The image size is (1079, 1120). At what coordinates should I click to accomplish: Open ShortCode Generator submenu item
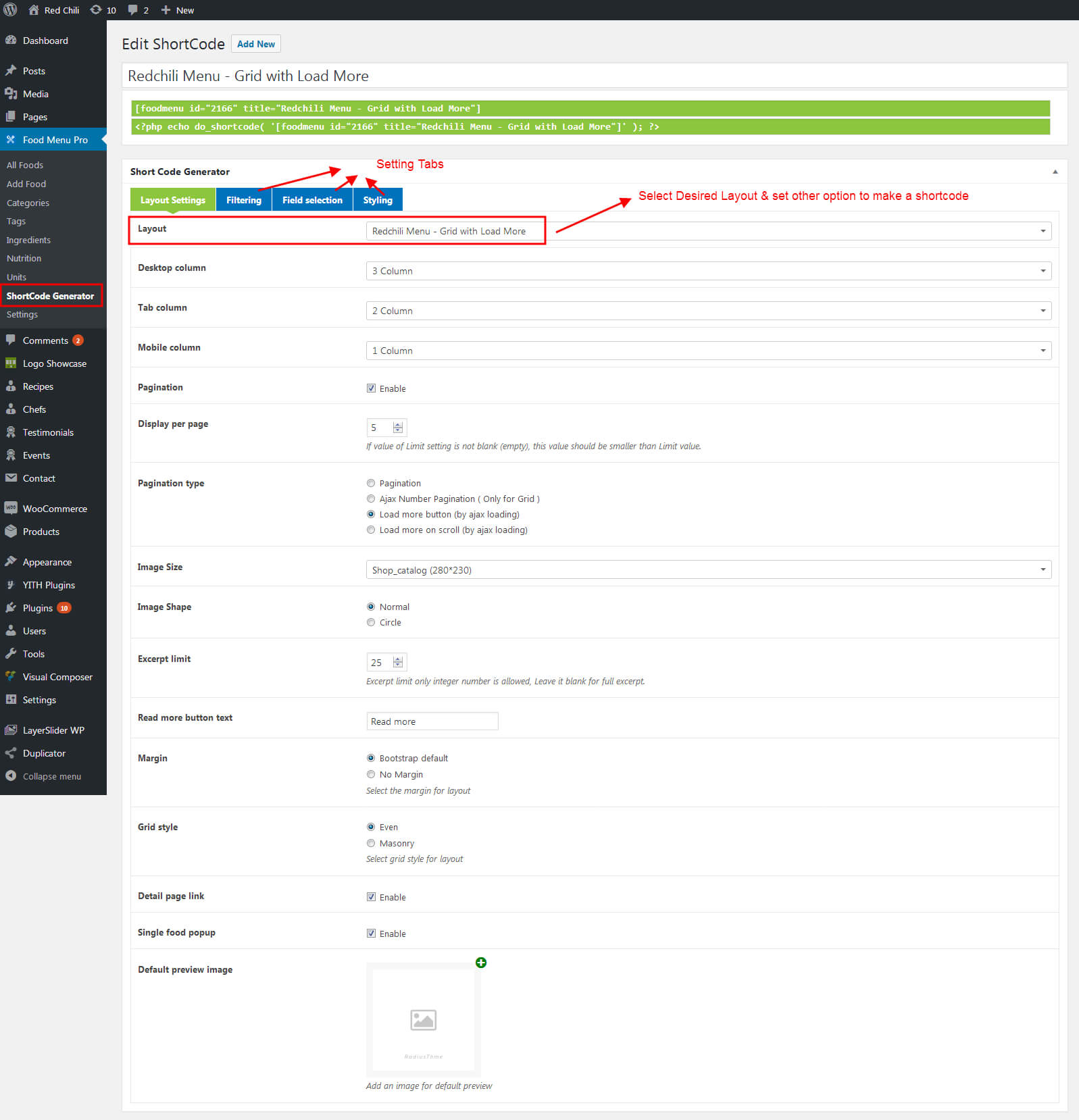51,296
